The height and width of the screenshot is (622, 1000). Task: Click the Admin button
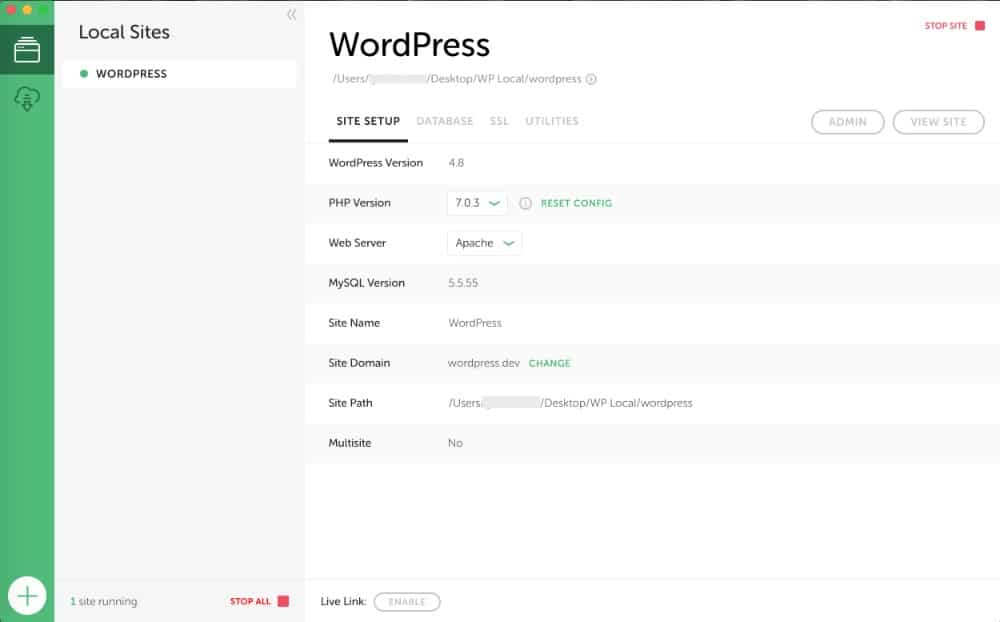coord(847,122)
